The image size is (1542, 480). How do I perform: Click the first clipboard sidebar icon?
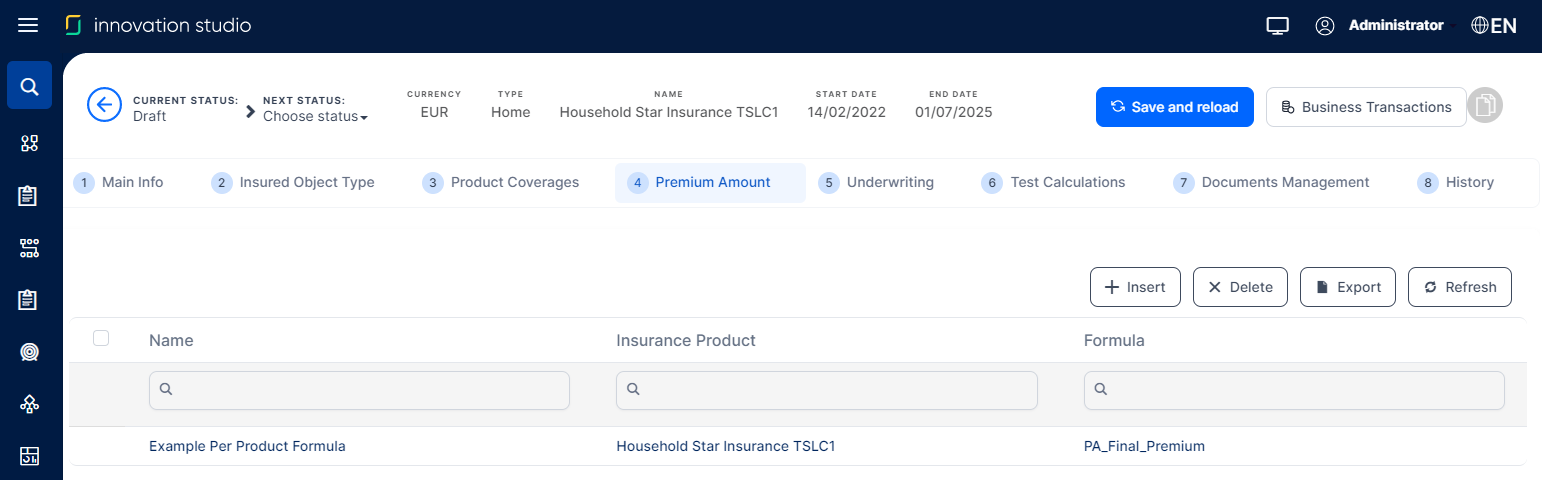29,196
